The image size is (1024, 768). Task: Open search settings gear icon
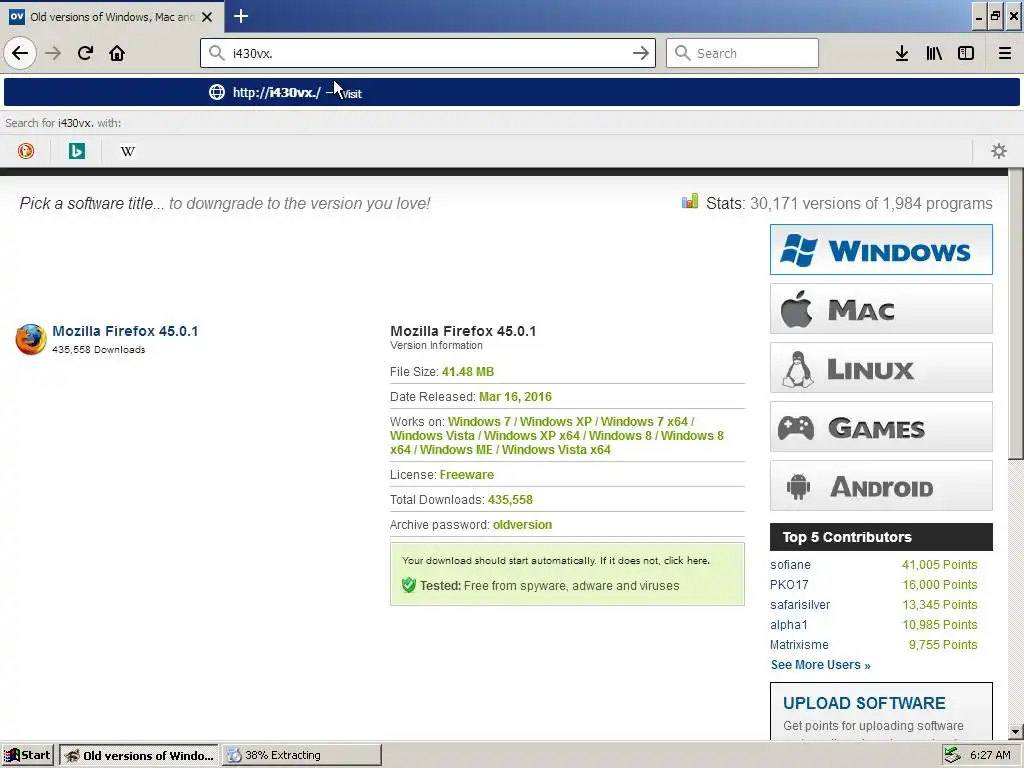pos(999,151)
